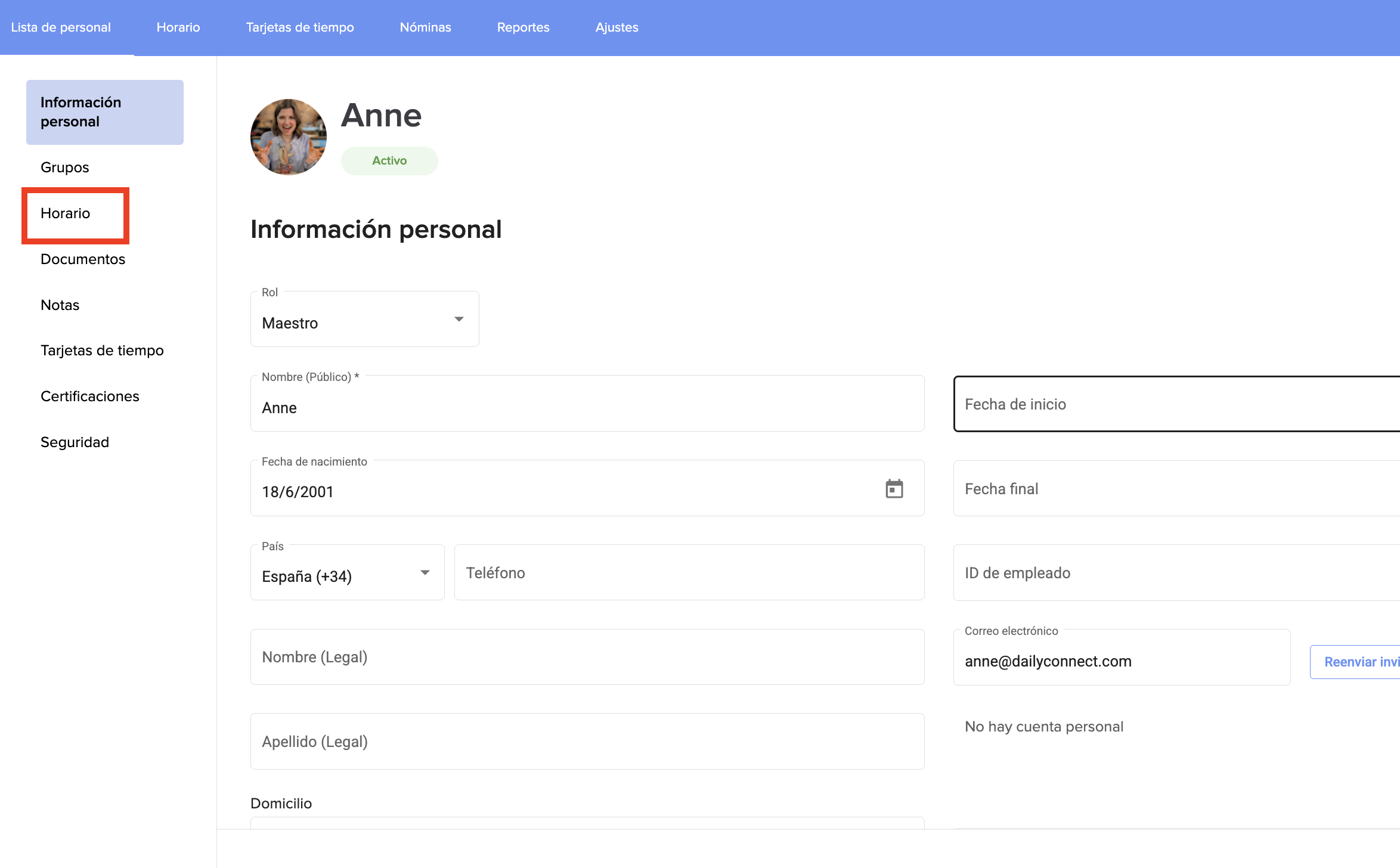Open the Documentos section
The width and height of the screenshot is (1400, 868).
click(83, 259)
